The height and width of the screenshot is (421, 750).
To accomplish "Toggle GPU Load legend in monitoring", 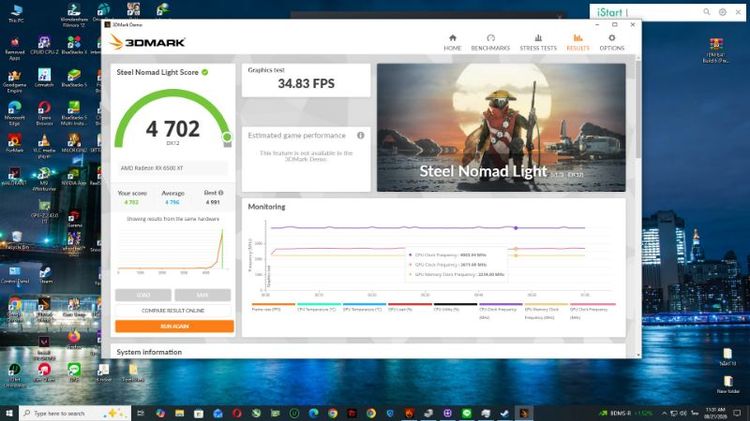I will coord(409,307).
